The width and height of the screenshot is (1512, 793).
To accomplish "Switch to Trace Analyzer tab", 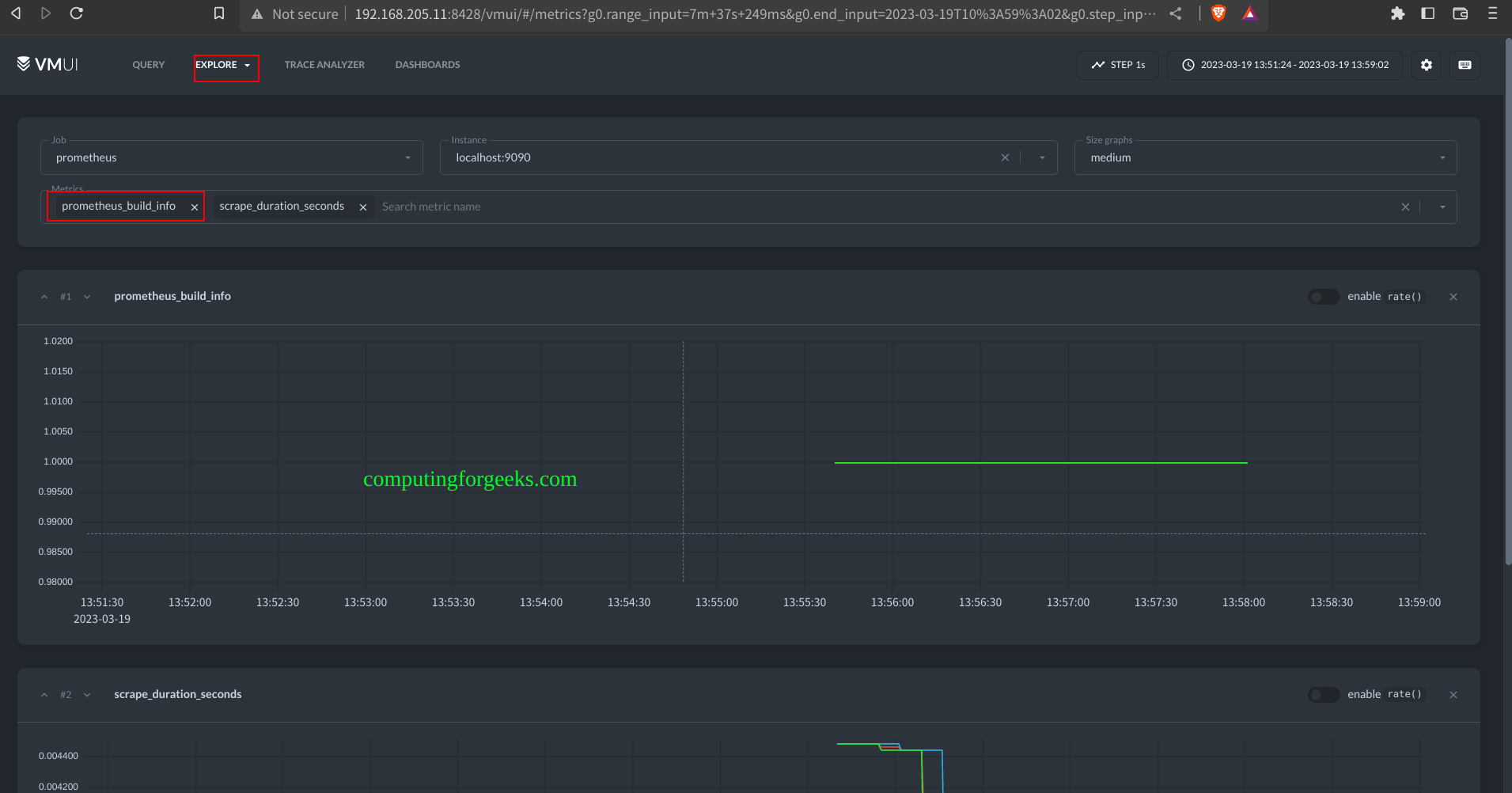I will coord(324,65).
